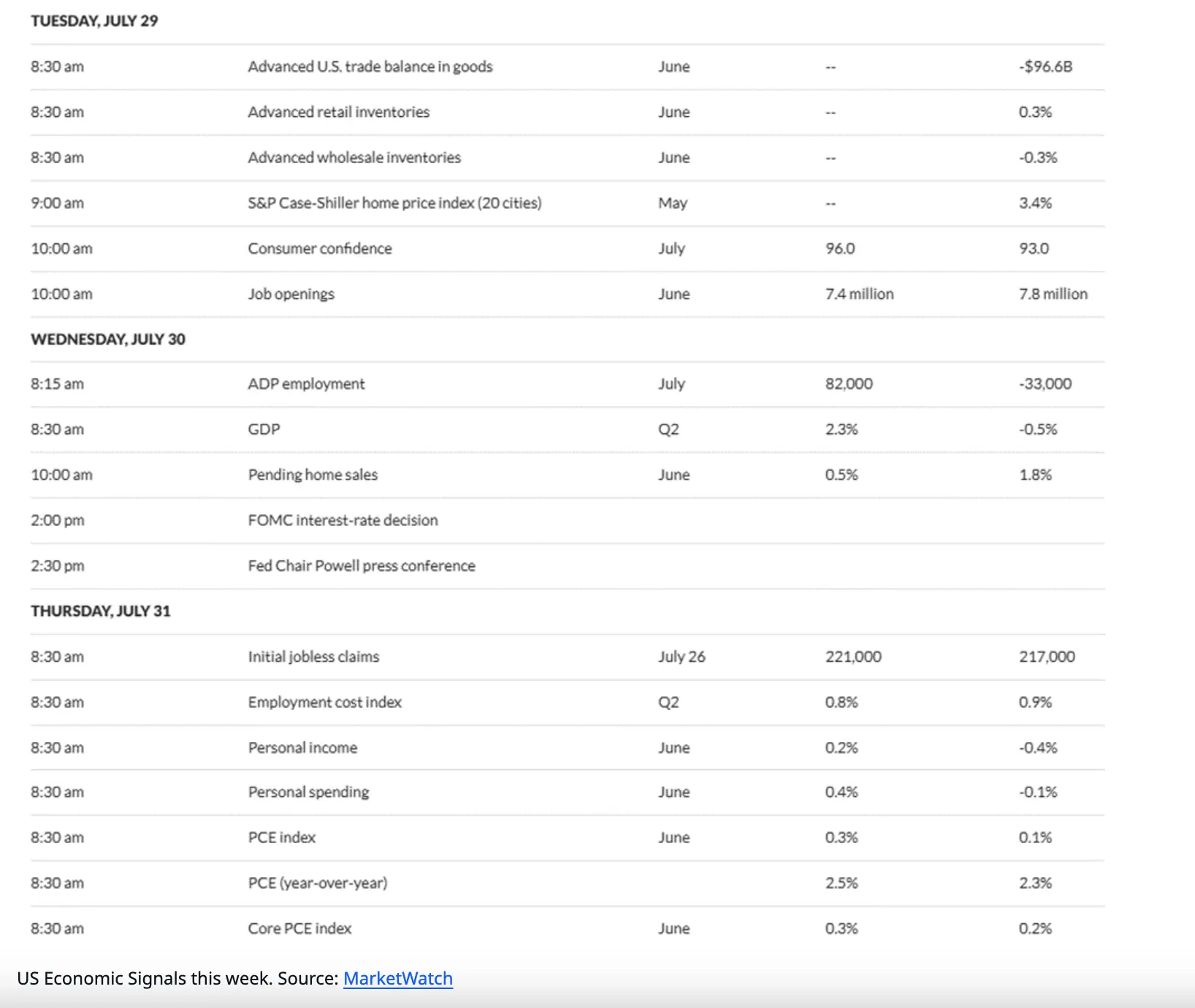
Task: Click the Initial jobless claims entry
Action: pyautogui.click(x=313, y=657)
